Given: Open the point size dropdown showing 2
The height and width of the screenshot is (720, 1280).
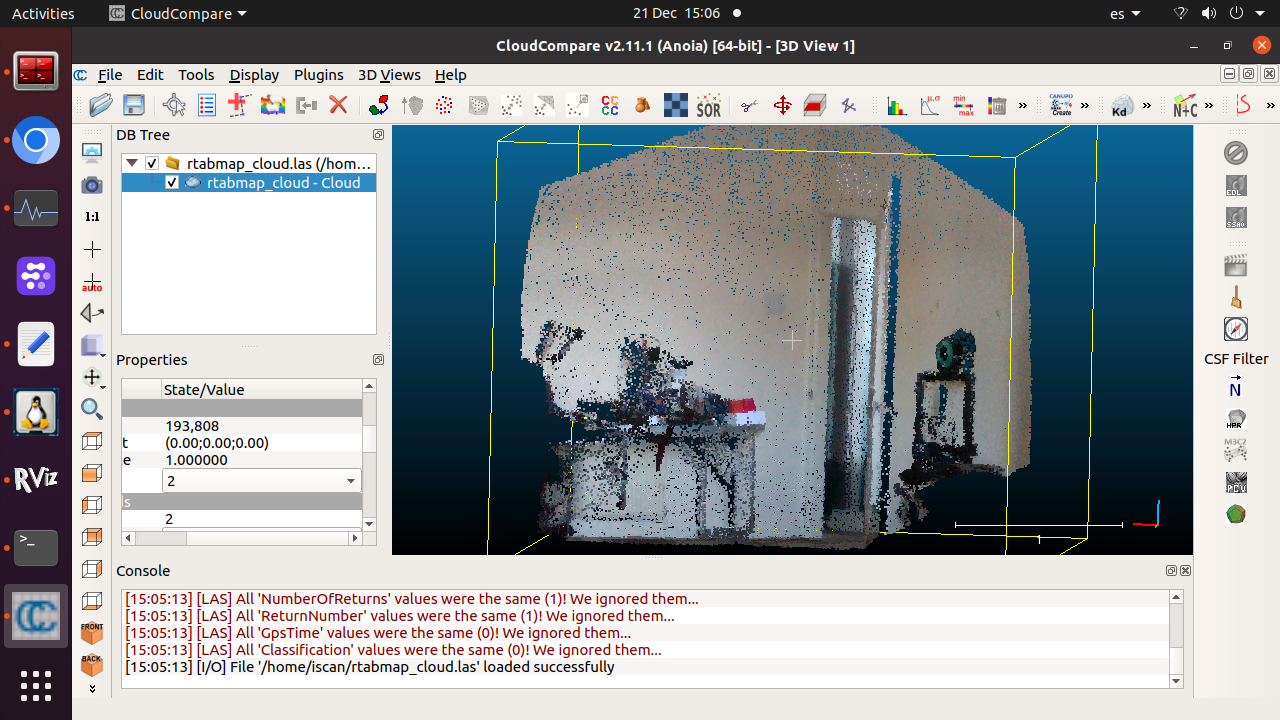Looking at the screenshot, I should [x=261, y=481].
